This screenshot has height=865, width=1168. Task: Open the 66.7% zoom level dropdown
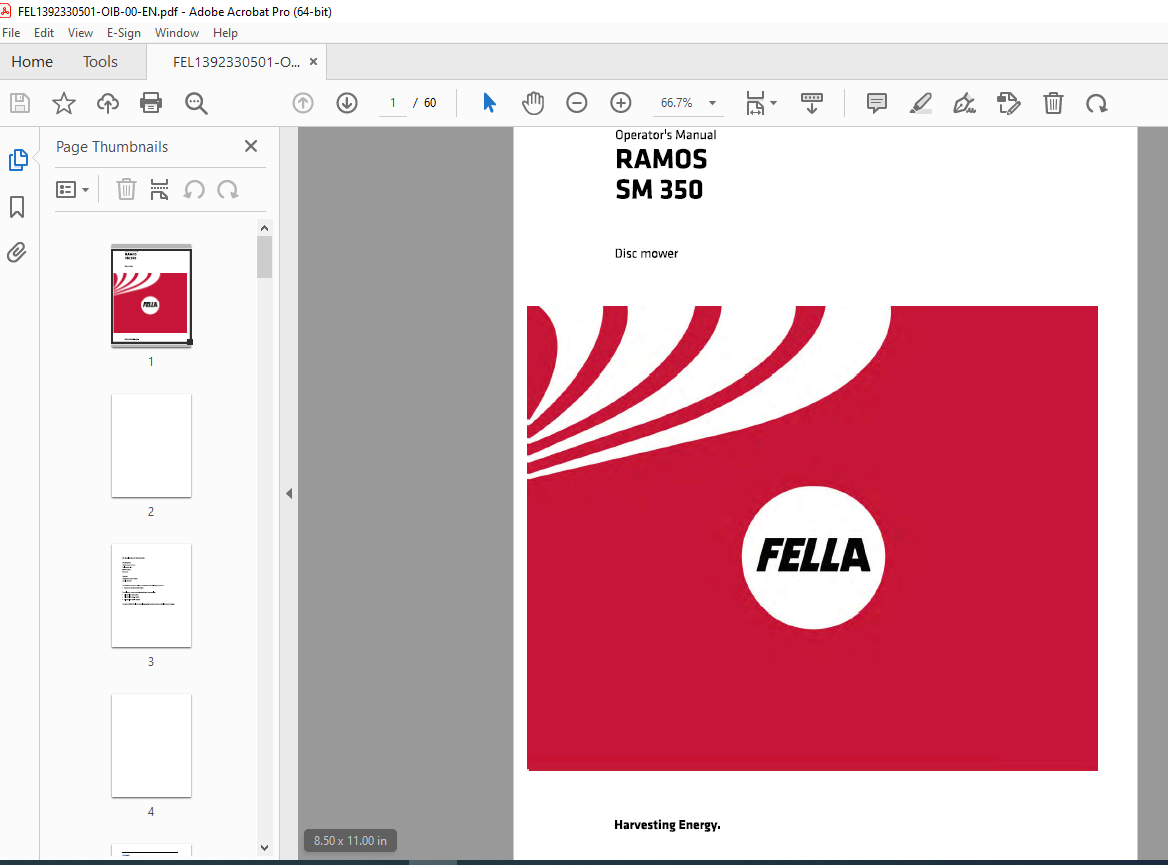(x=713, y=103)
